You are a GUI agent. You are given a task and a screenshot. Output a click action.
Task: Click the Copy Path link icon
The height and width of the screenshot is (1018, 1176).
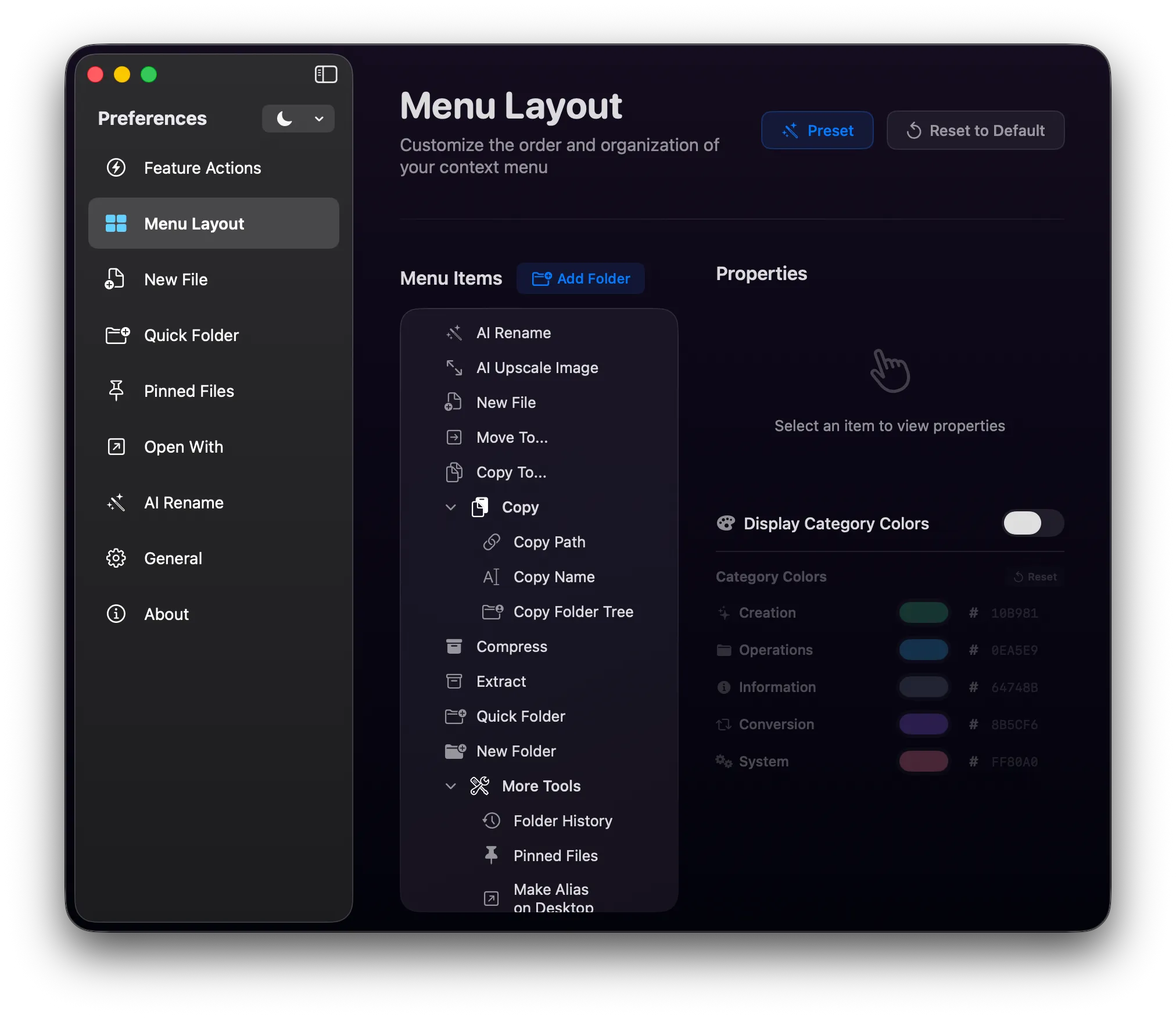(492, 542)
